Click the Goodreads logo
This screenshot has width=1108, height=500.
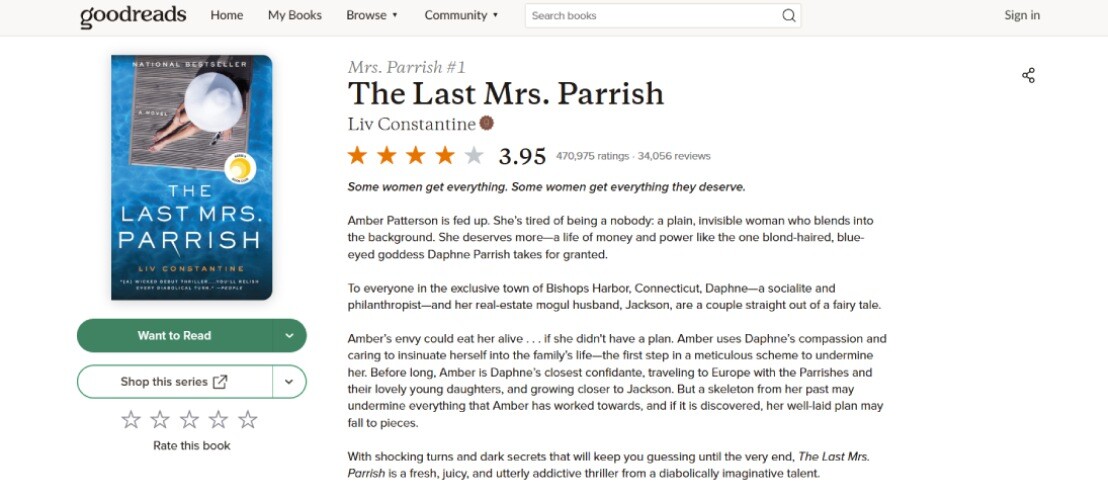point(133,16)
